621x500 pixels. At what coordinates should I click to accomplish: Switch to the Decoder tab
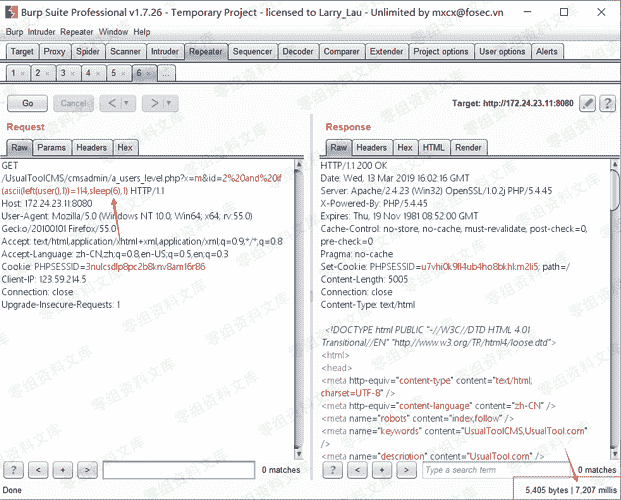coord(297,51)
